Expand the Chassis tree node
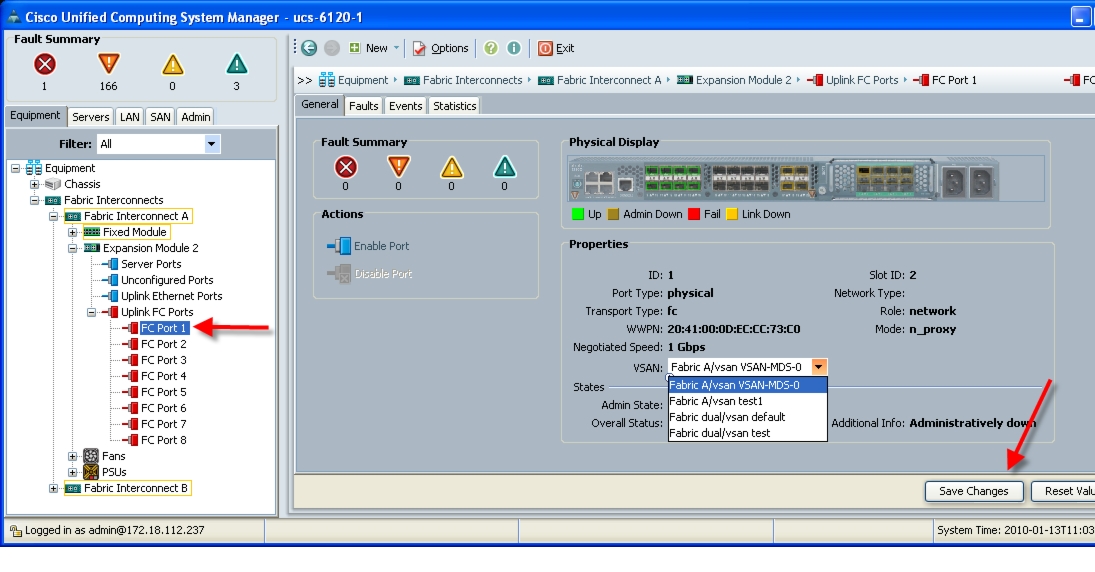Screen dimensions: 1095x572 click(x=34, y=184)
